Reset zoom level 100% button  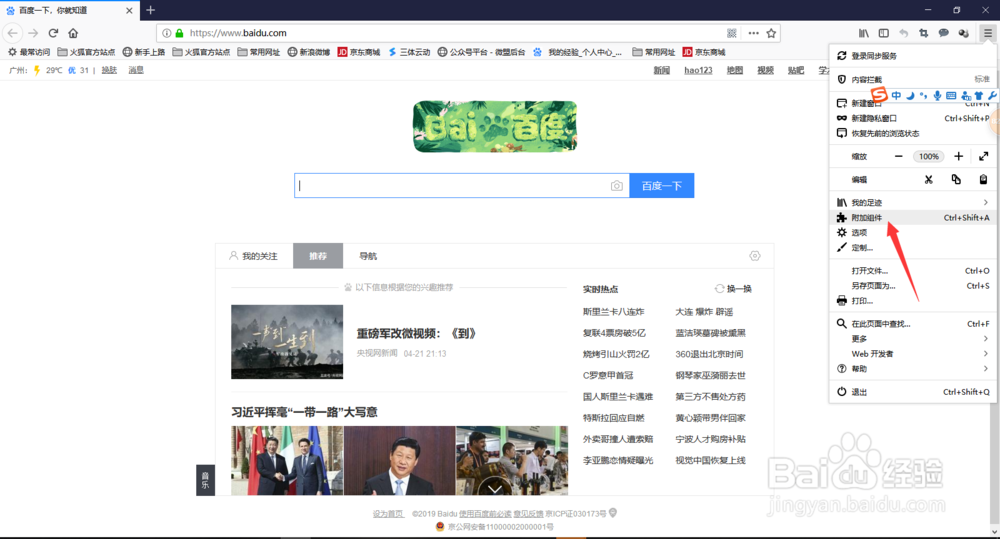coord(929,156)
